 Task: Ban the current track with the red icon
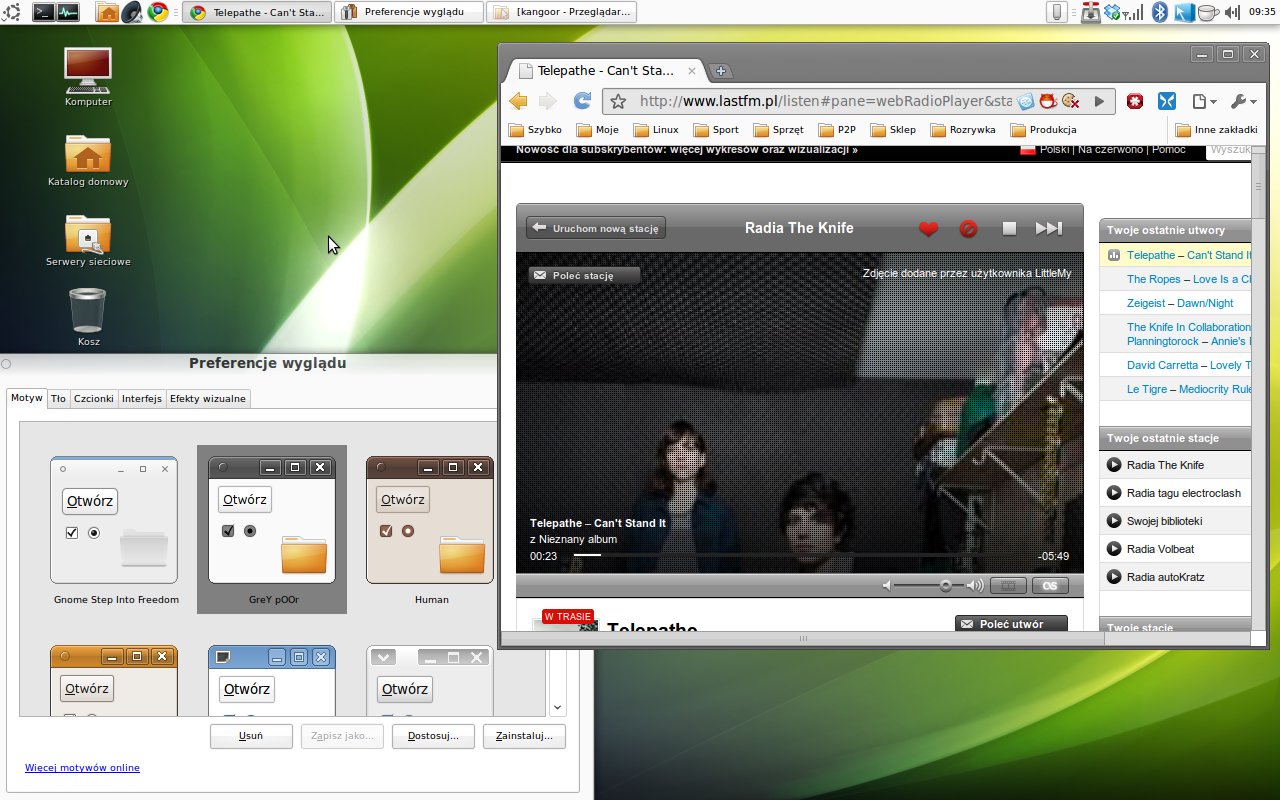tap(968, 229)
